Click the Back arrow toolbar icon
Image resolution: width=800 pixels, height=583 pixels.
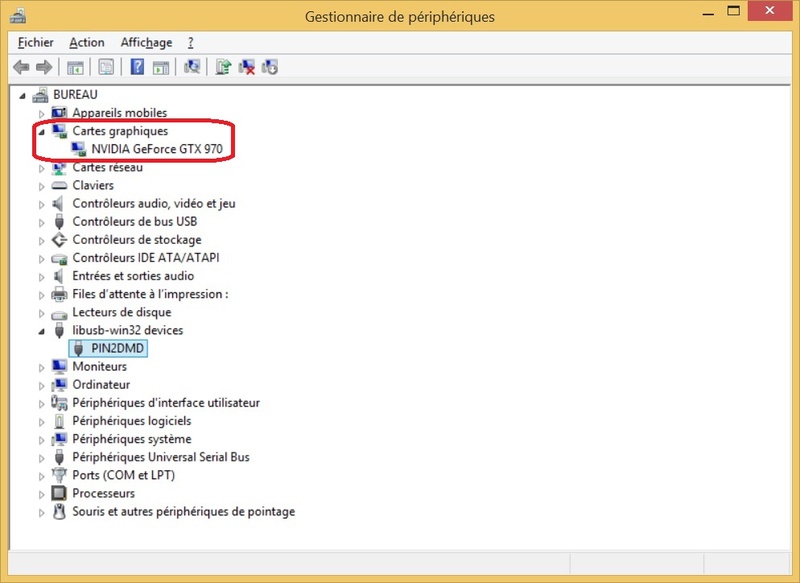(21, 67)
